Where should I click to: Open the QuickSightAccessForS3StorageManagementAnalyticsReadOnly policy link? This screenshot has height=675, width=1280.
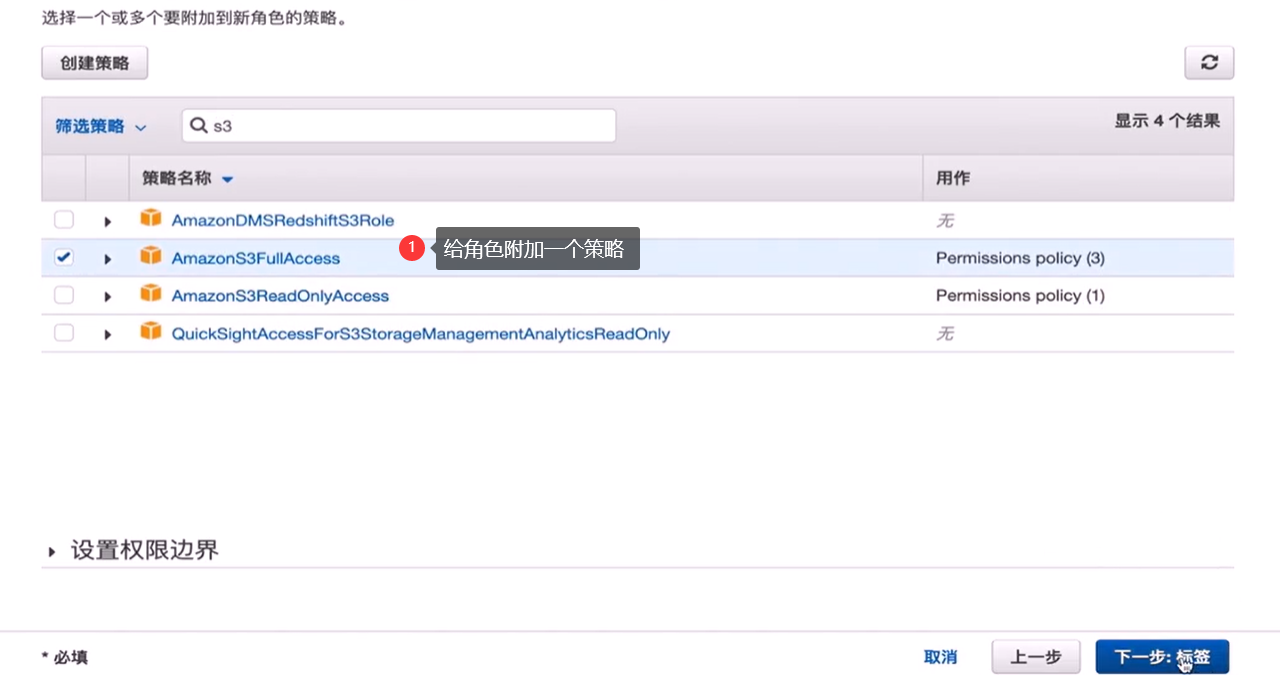tap(421, 334)
